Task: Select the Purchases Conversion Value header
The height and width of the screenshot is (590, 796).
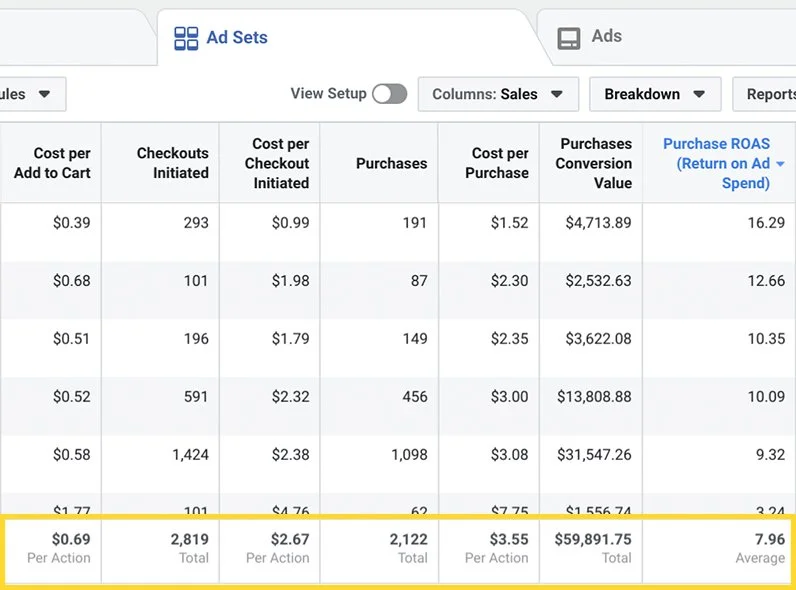Action: [x=596, y=163]
